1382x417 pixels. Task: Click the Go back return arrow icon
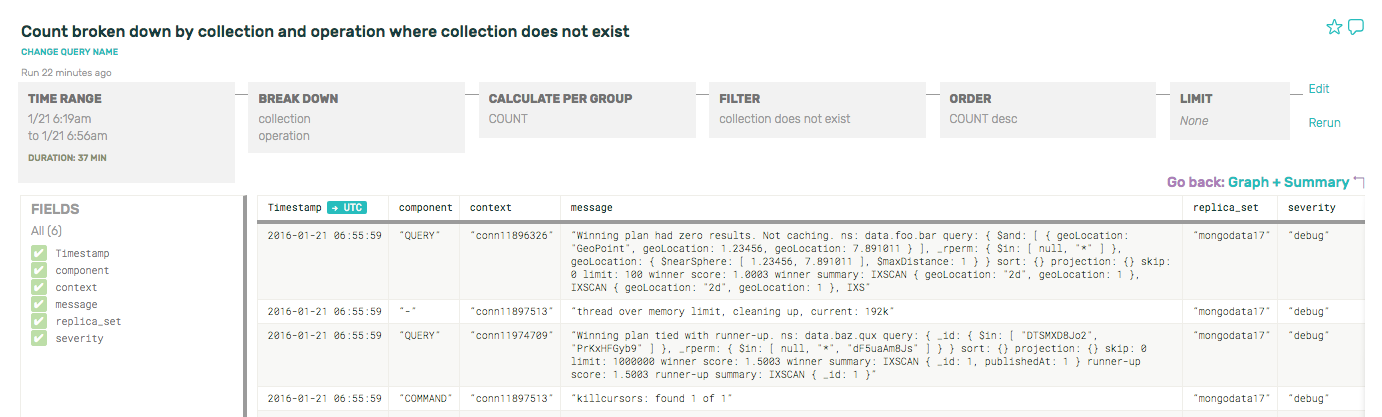coord(1358,183)
